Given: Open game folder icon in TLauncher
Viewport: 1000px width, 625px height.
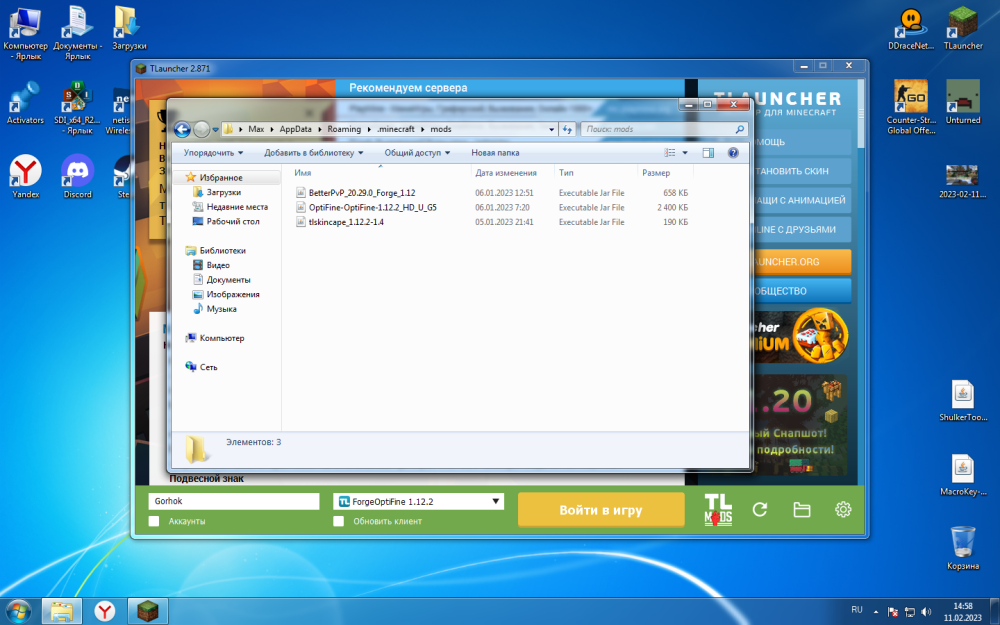Looking at the screenshot, I should coord(802,510).
